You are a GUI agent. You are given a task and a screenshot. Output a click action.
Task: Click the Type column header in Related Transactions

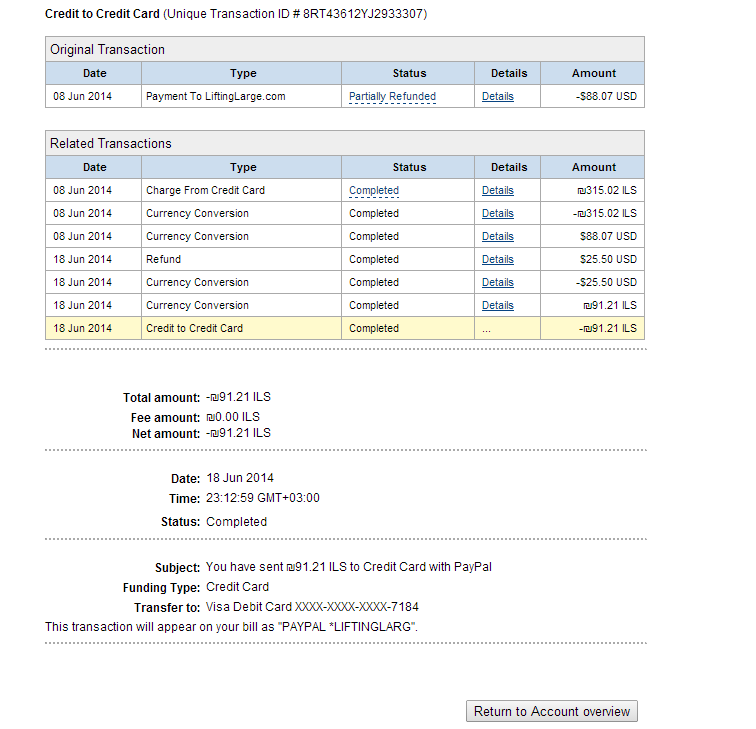point(242,167)
